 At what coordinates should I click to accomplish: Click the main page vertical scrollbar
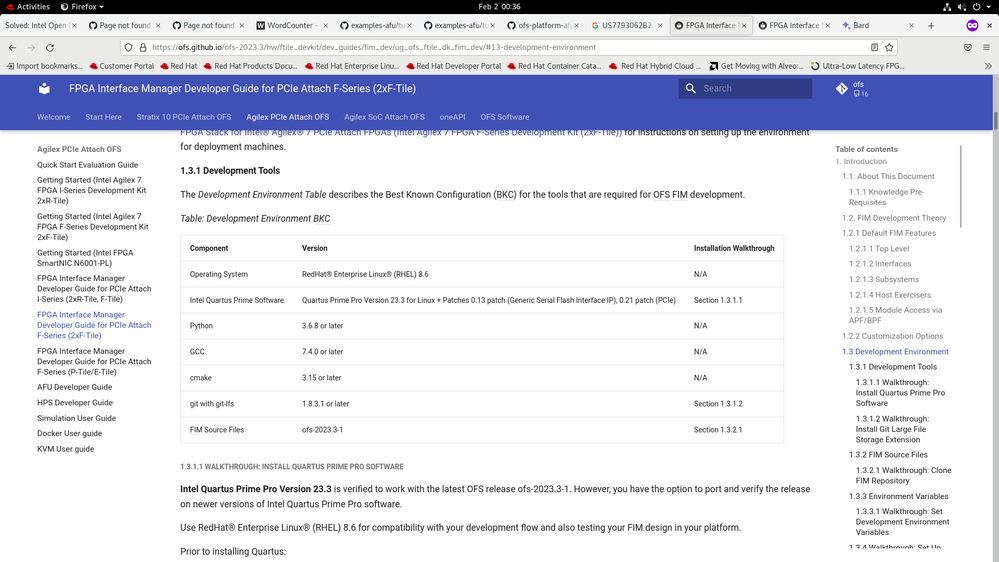(995, 121)
